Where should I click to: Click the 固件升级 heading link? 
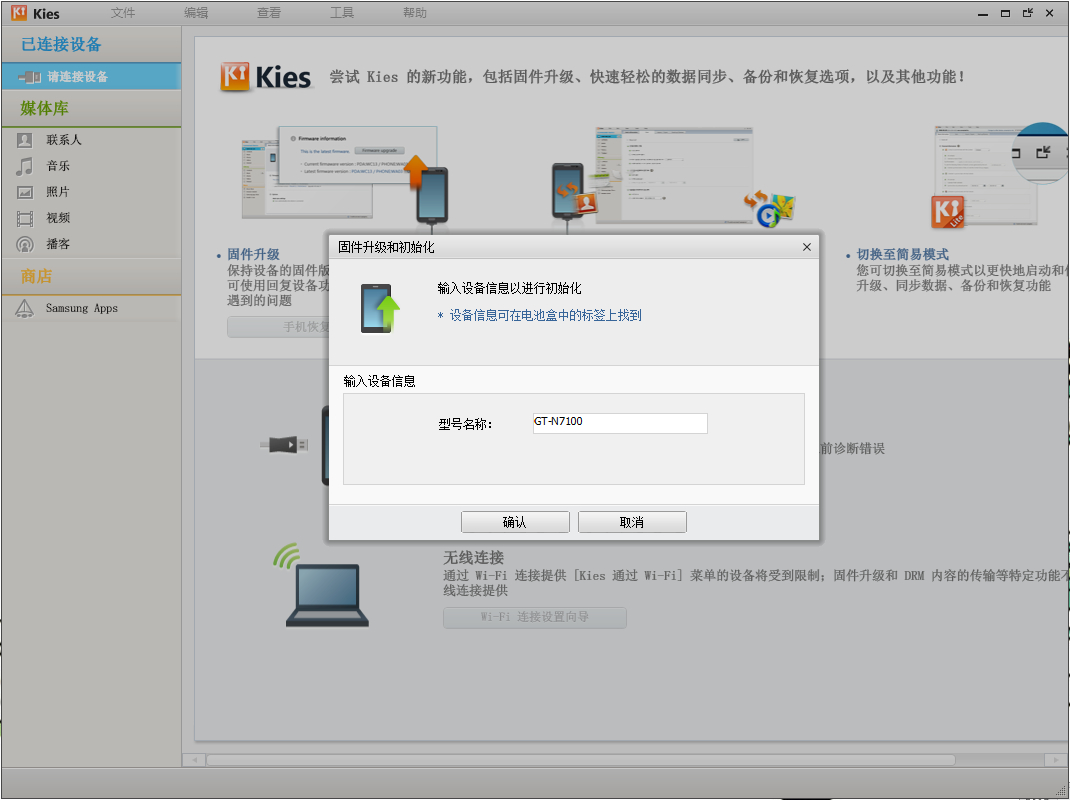[x=253, y=255]
